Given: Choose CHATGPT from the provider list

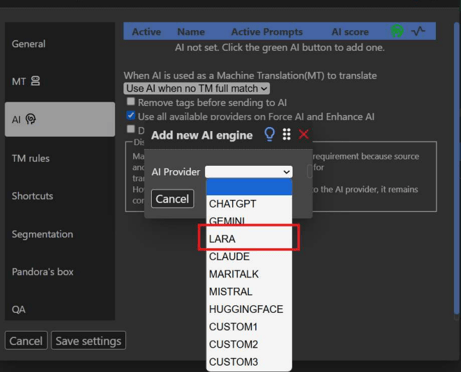Looking at the screenshot, I should coord(249,204).
